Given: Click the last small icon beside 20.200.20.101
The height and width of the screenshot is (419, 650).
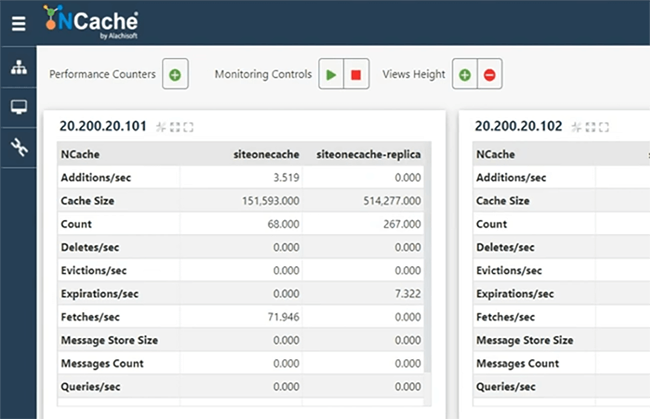Looking at the screenshot, I should [x=188, y=127].
